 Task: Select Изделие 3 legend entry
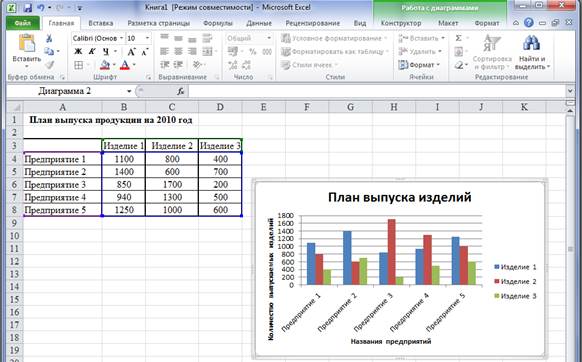[x=515, y=296]
